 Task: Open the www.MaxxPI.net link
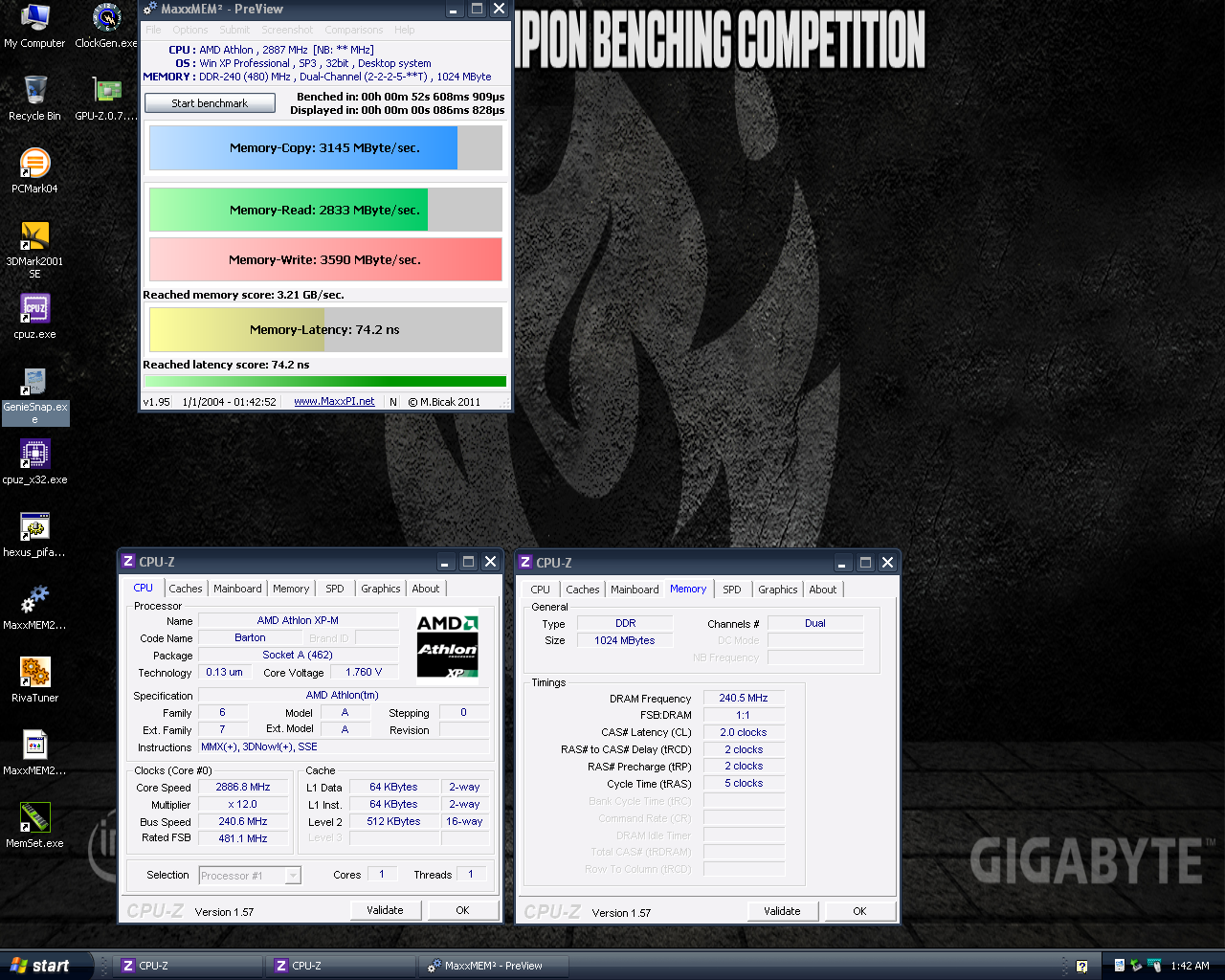click(334, 402)
